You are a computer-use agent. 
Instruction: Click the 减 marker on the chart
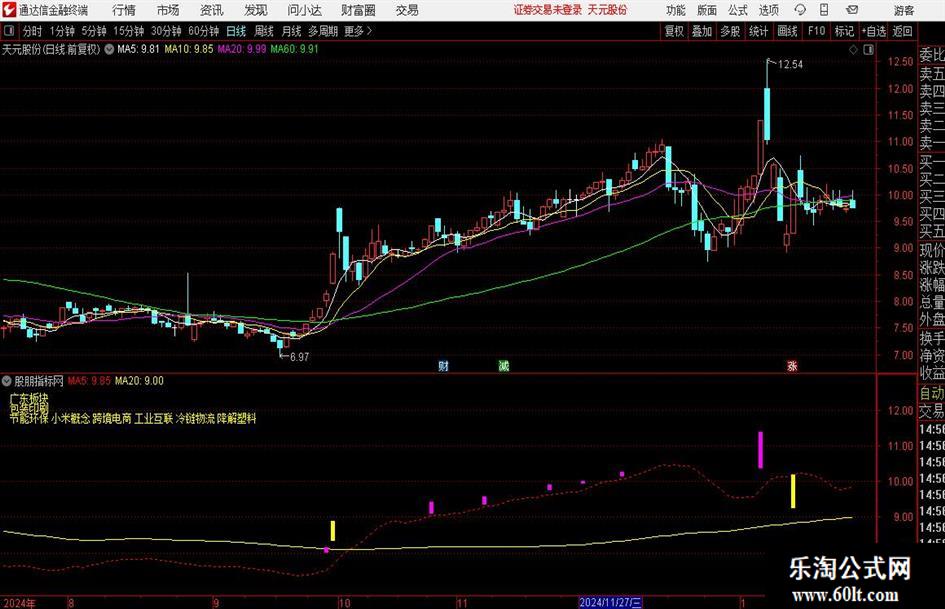point(503,366)
